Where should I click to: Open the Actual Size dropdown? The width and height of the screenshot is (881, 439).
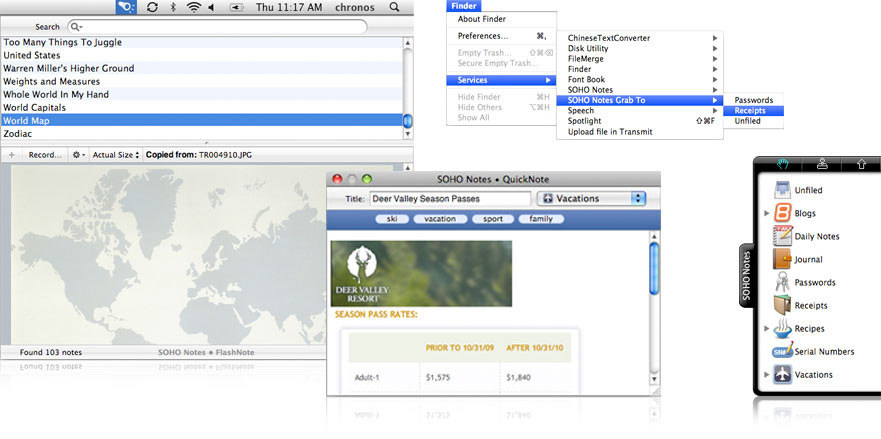[x=115, y=155]
